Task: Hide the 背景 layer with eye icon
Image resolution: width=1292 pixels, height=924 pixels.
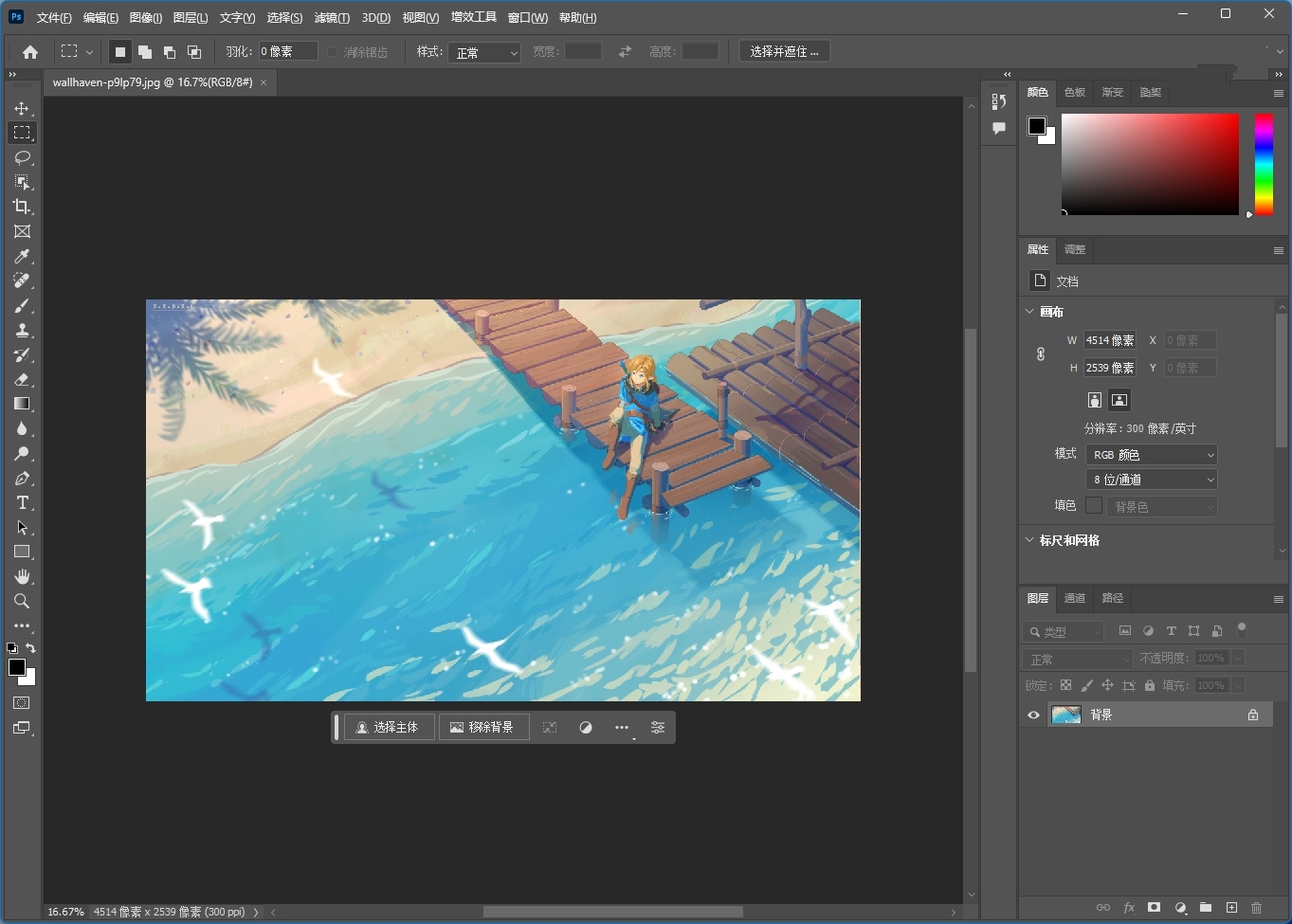Action: (x=1033, y=715)
